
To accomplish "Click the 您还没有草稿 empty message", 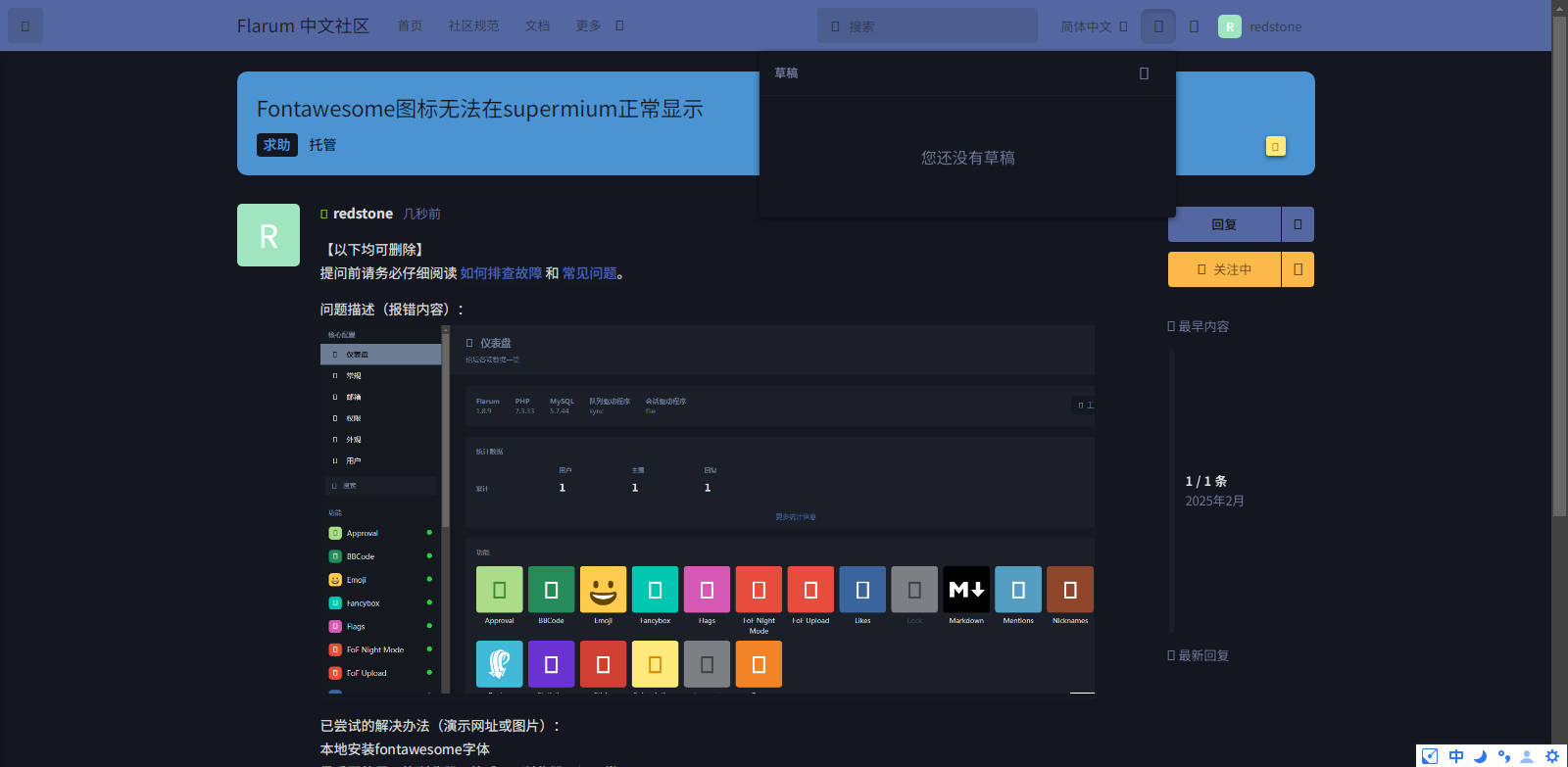I will pyautogui.click(x=967, y=158).
